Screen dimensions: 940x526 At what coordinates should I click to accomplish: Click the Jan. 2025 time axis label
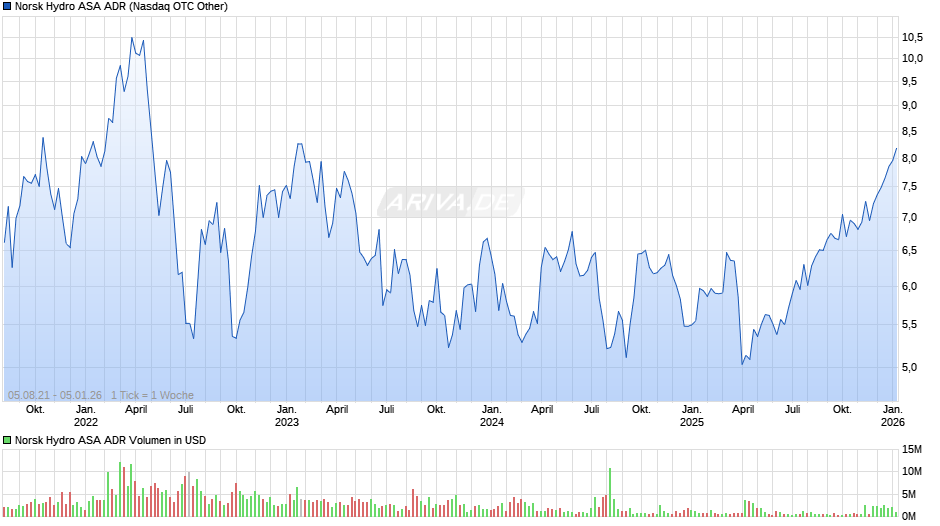coord(691,416)
